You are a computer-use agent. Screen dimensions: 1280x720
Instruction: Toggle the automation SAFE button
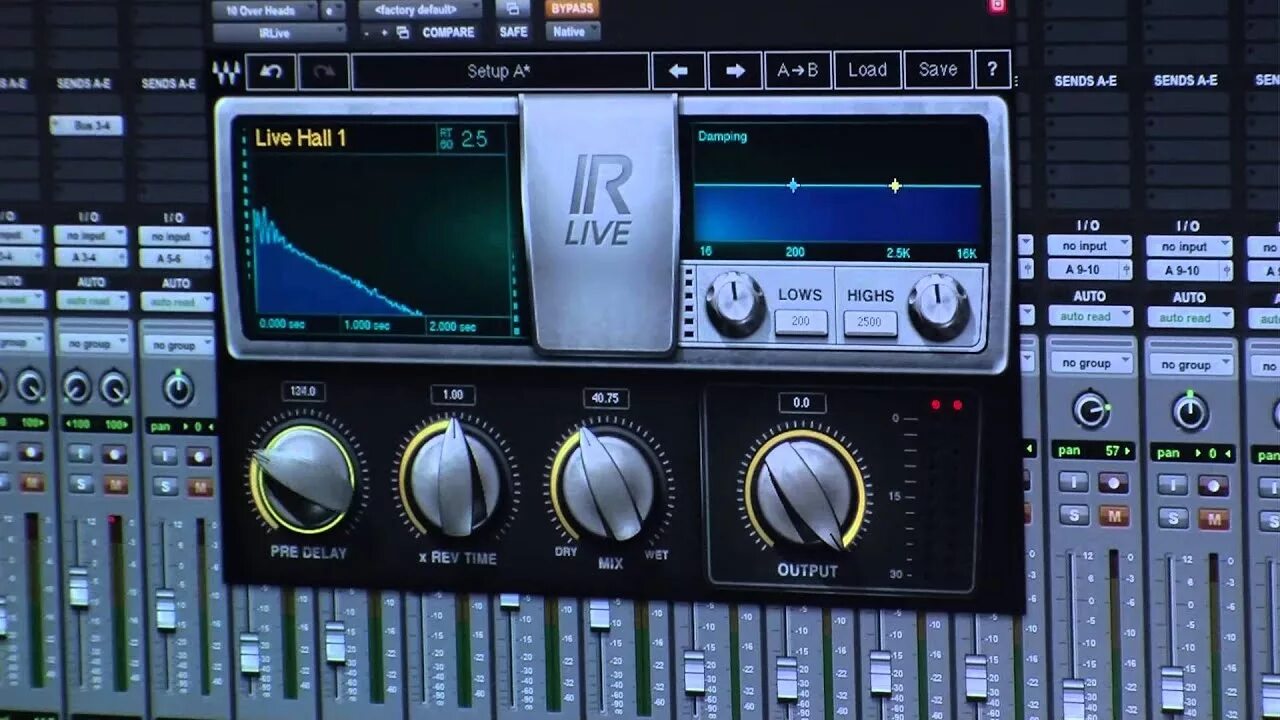(x=513, y=32)
